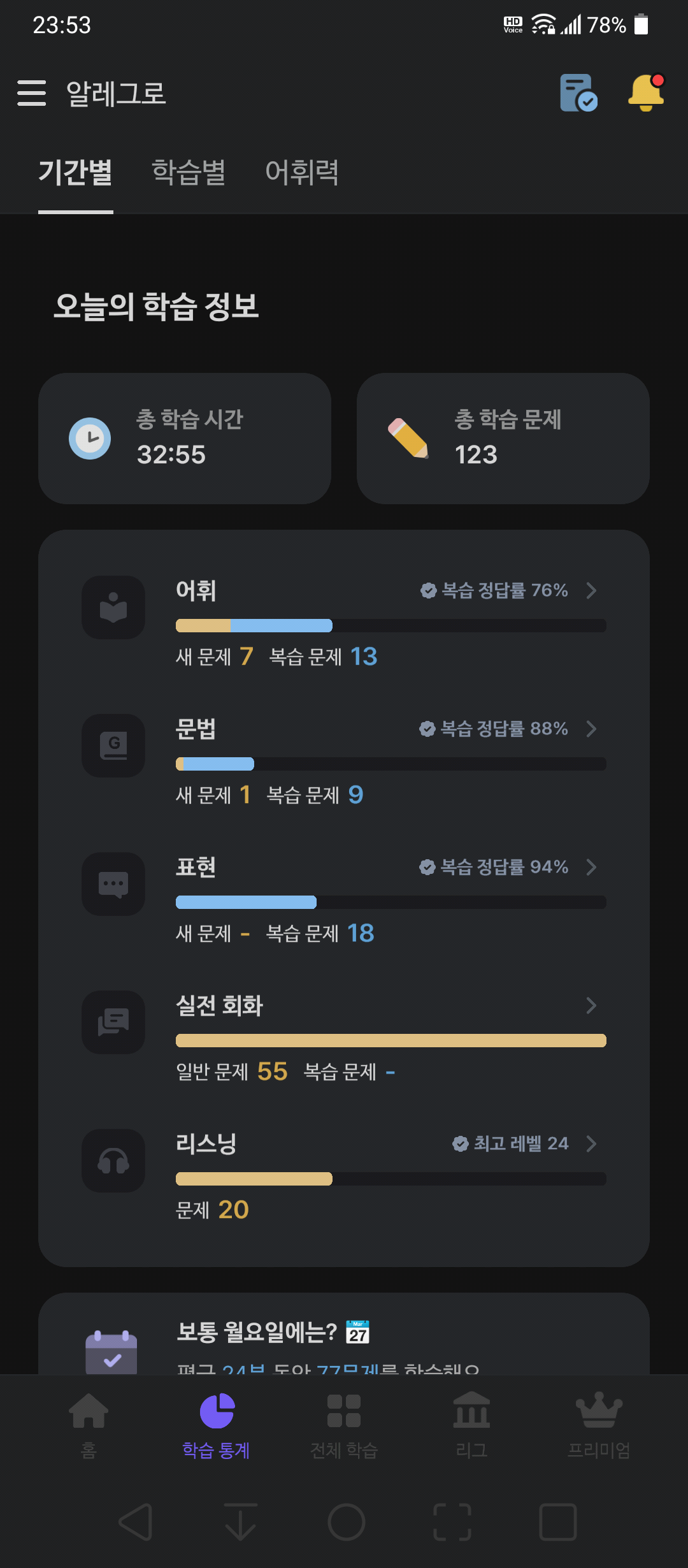
Task: Tap the 리스닝 headphones icon
Action: [113, 1161]
